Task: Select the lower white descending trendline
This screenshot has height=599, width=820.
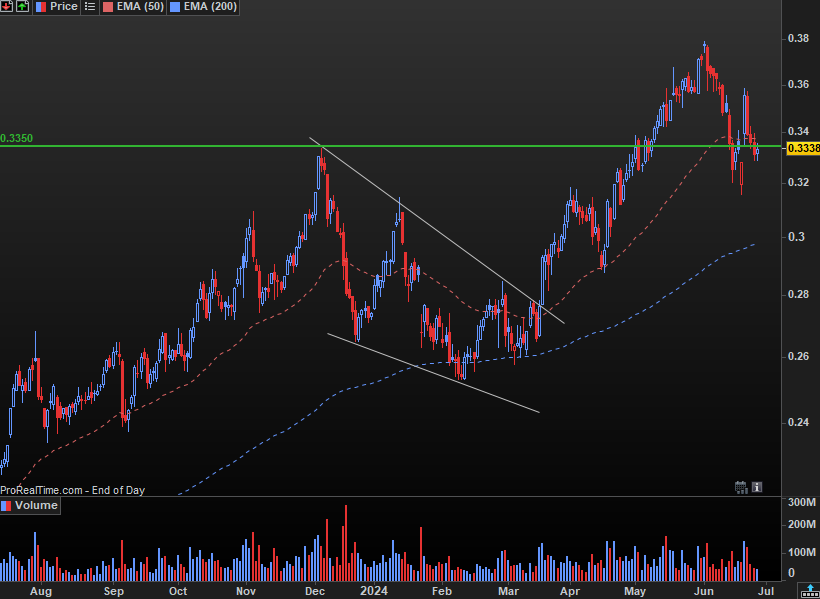Action: (433, 373)
